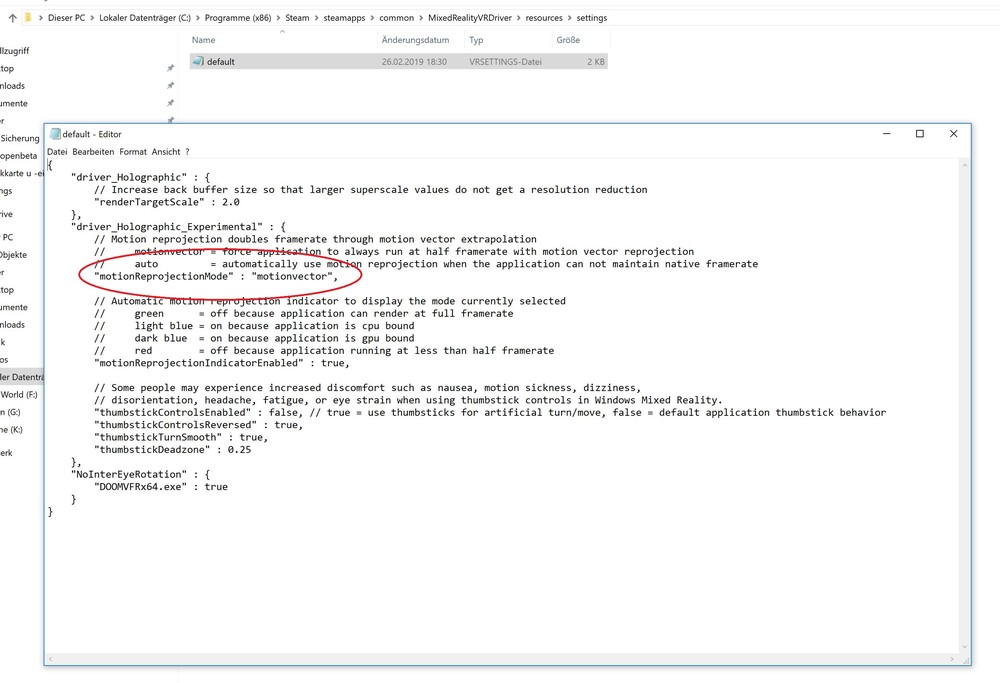The image size is (1000, 683).
Task: Click the "DOOMVFRx64.exe" : true line
Action: [x=161, y=487]
